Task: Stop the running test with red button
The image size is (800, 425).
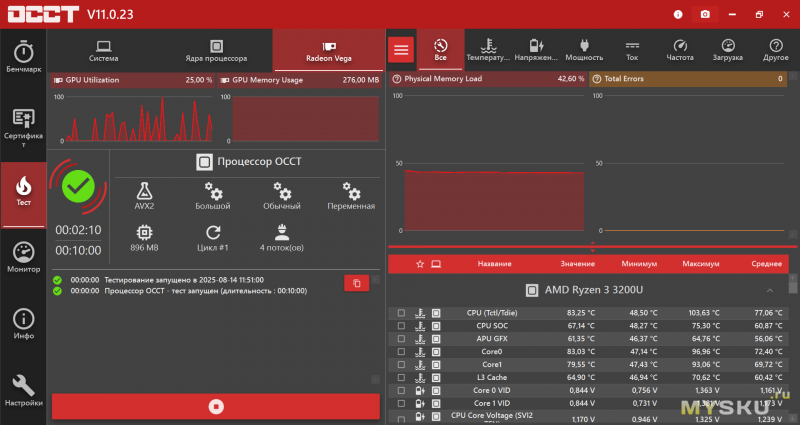Action: click(216, 407)
